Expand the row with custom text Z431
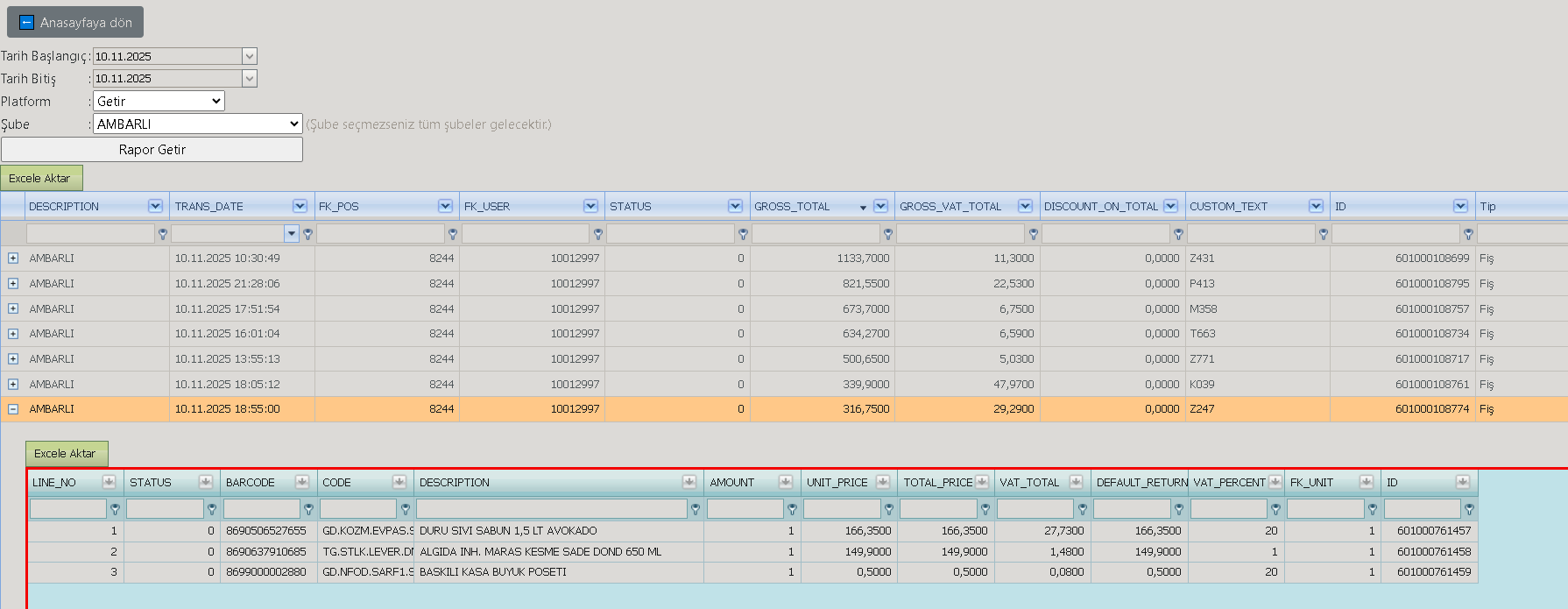Viewport: 1568px width, 609px height. 13,258
